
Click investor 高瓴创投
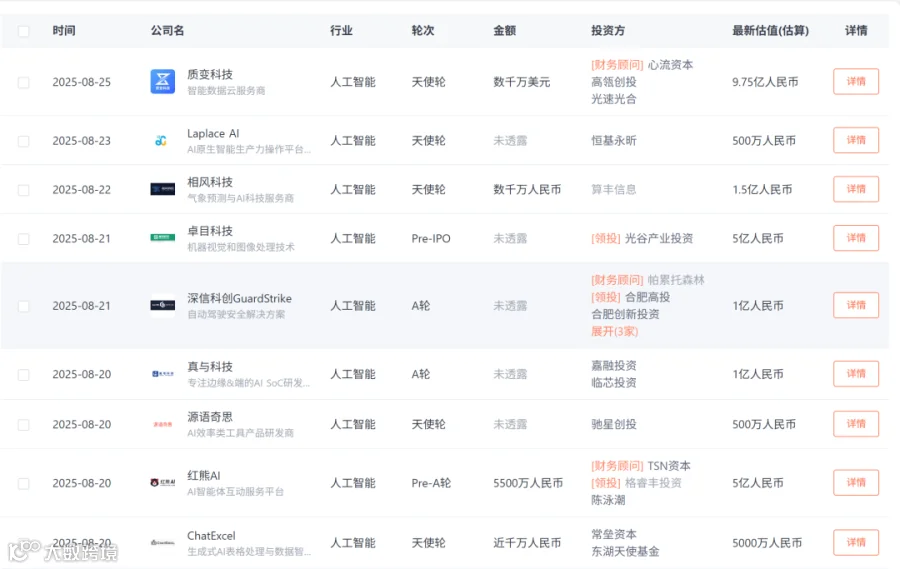tap(614, 82)
